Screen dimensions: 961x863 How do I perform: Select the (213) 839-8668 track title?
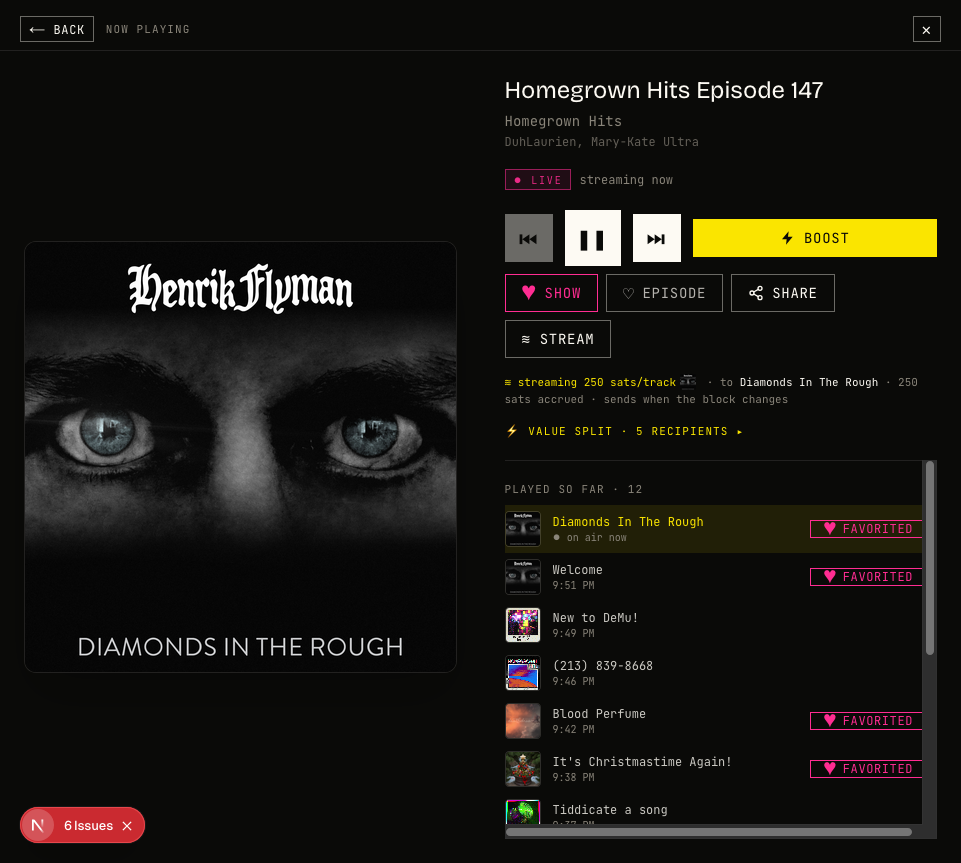click(602, 666)
